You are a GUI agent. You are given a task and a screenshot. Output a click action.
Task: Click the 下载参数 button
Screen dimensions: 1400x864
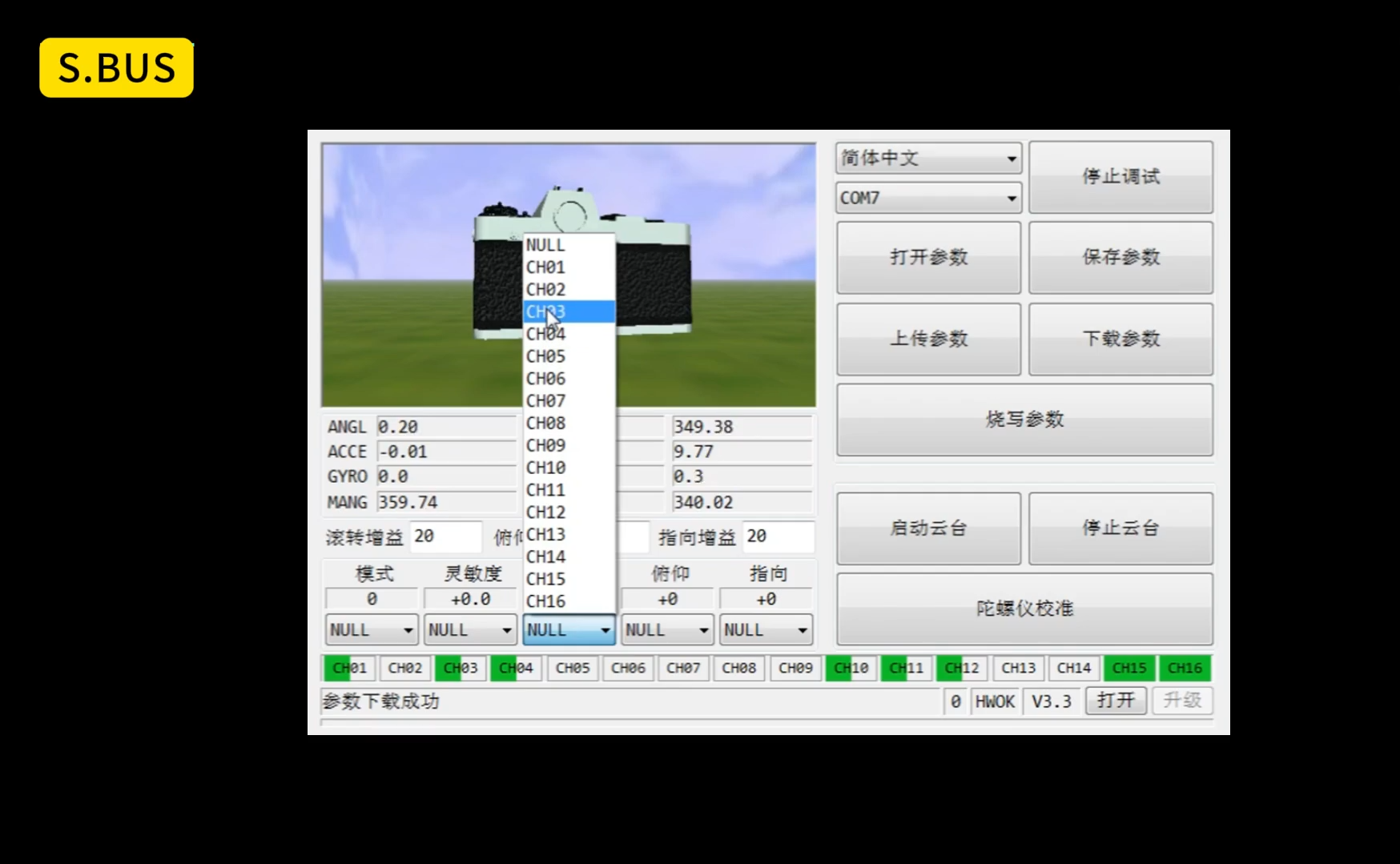(1120, 340)
